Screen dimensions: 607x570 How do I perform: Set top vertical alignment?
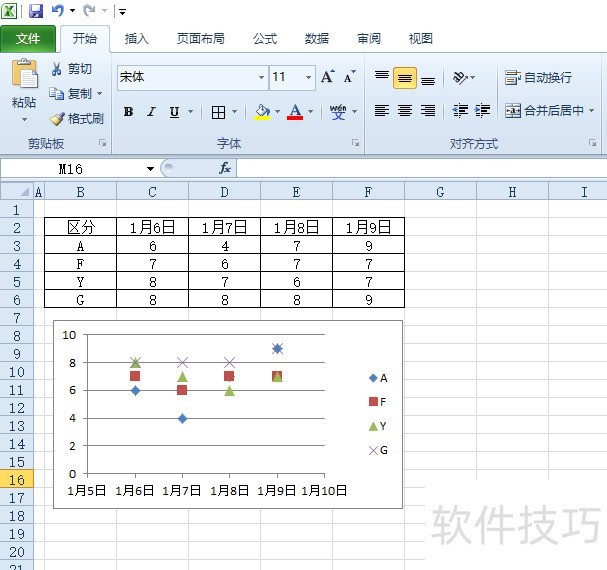[382, 76]
